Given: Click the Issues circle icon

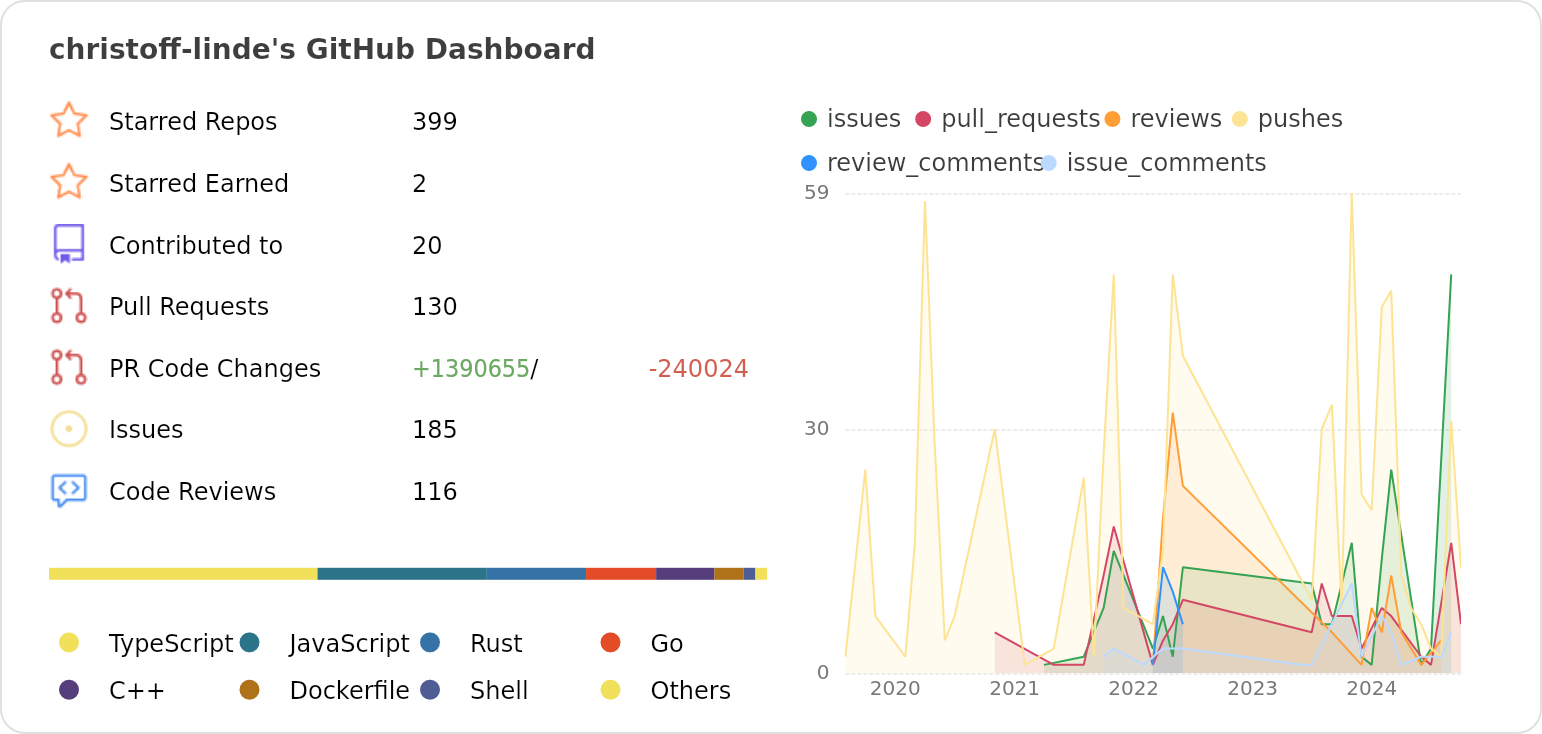Looking at the screenshot, I should [x=69, y=429].
